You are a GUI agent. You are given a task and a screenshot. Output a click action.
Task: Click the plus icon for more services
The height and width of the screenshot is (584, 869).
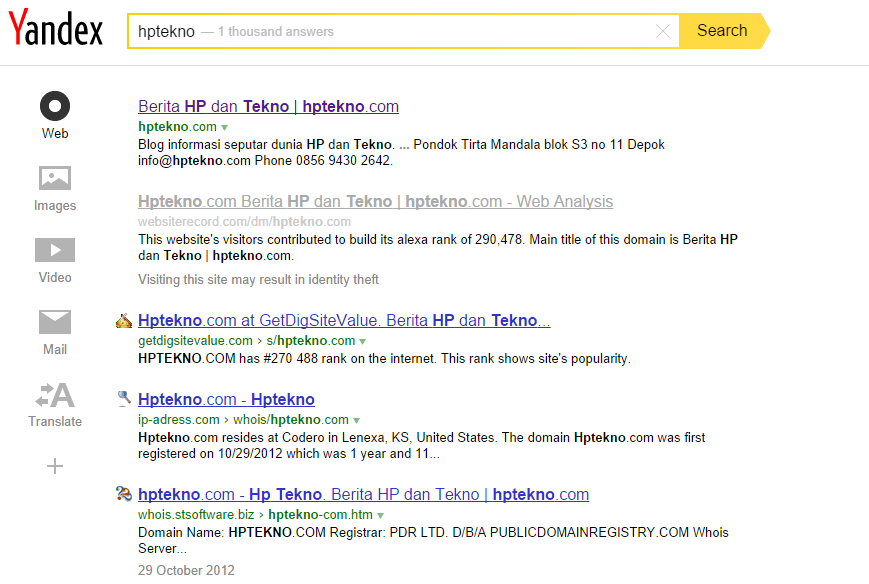coord(55,466)
